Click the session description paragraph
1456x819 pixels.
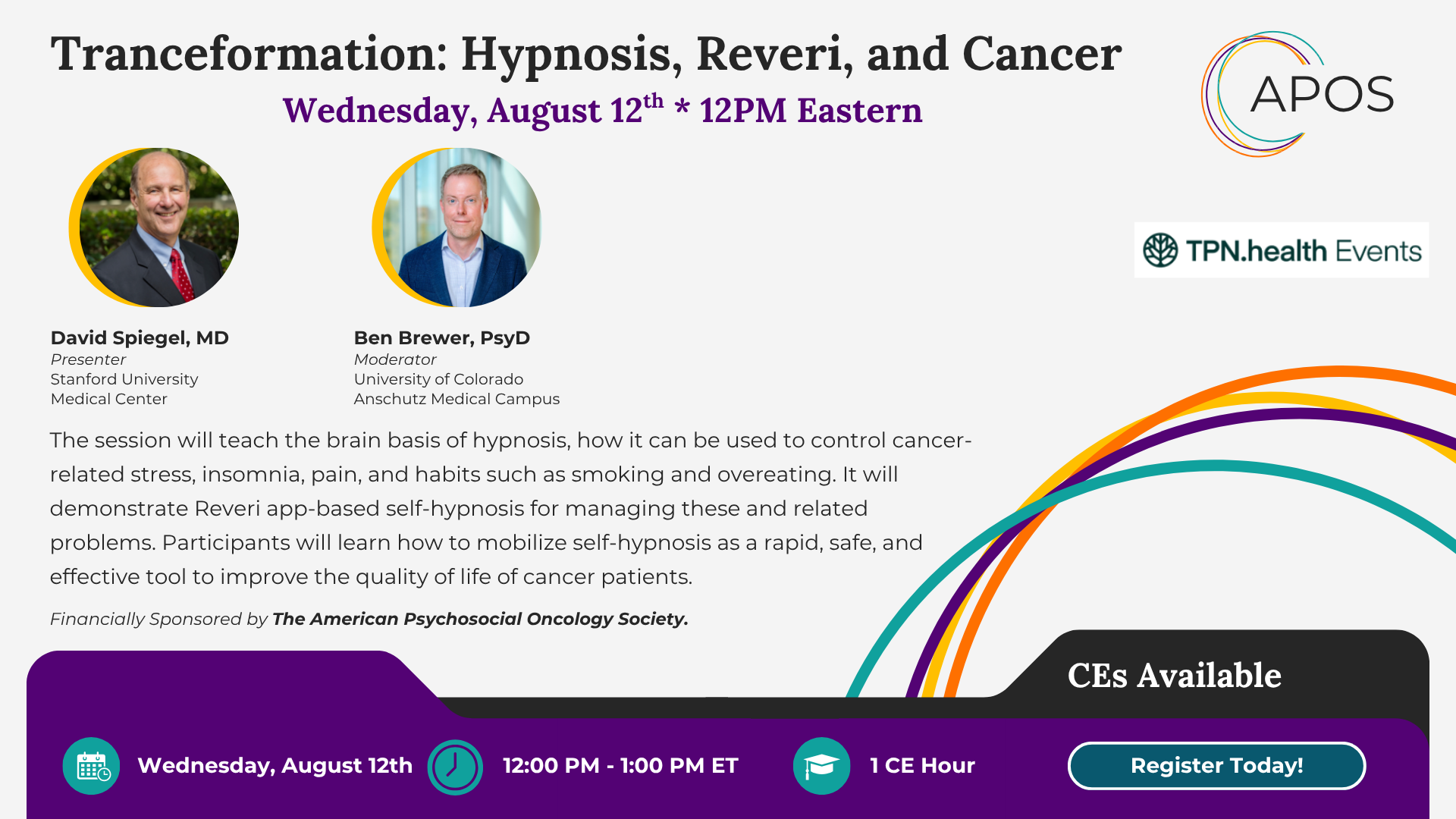pos(510,508)
